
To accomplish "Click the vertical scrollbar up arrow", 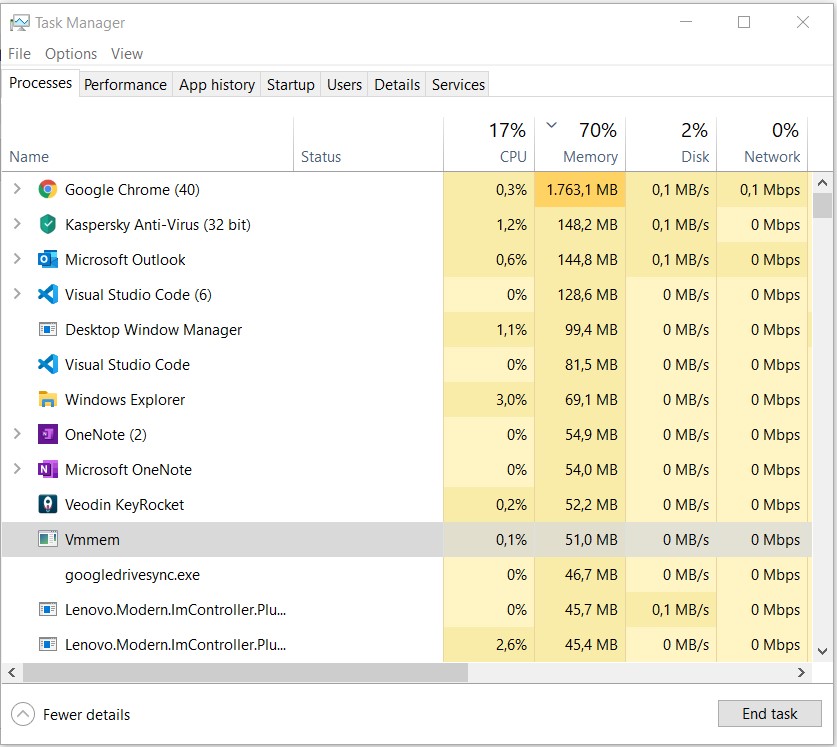I will click(x=823, y=183).
